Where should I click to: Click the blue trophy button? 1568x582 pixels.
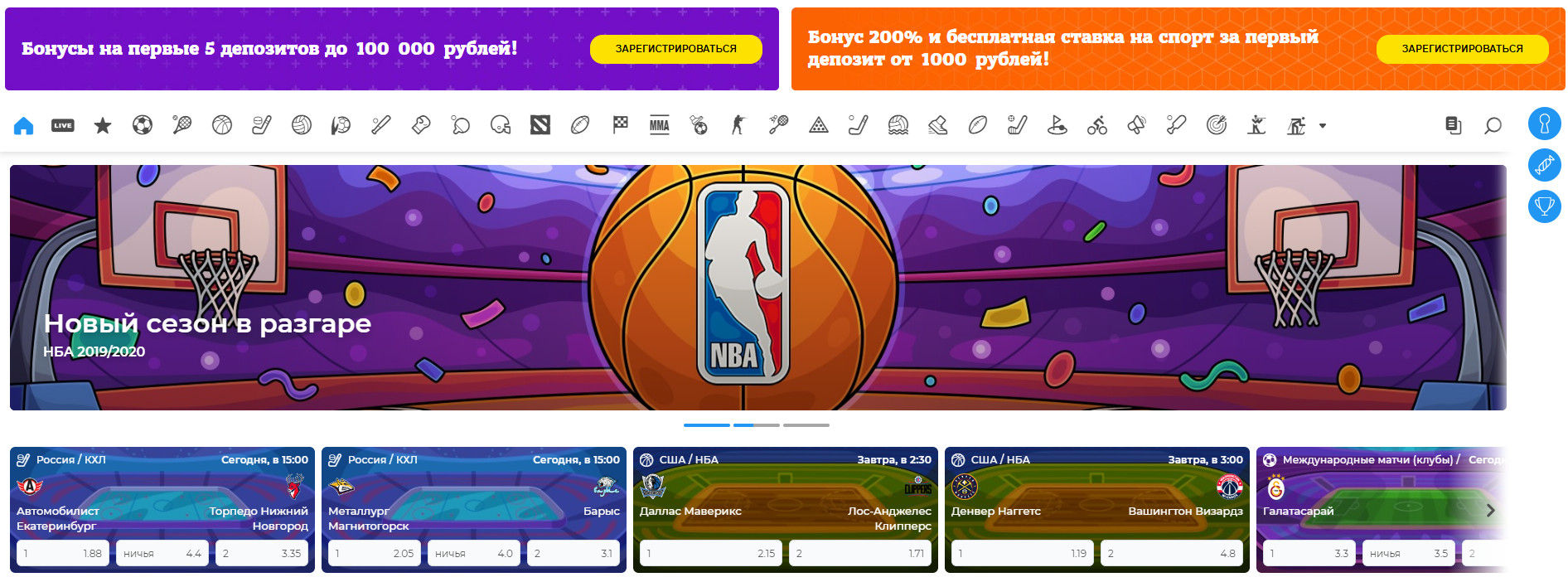(x=1545, y=206)
